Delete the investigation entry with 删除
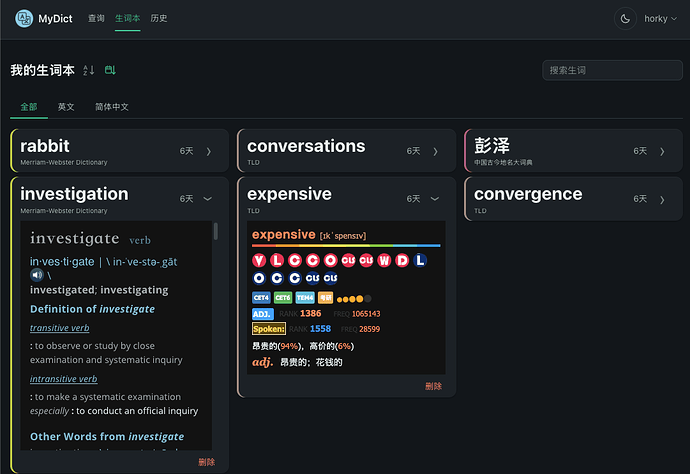This screenshot has height=474, width=690. [x=206, y=462]
